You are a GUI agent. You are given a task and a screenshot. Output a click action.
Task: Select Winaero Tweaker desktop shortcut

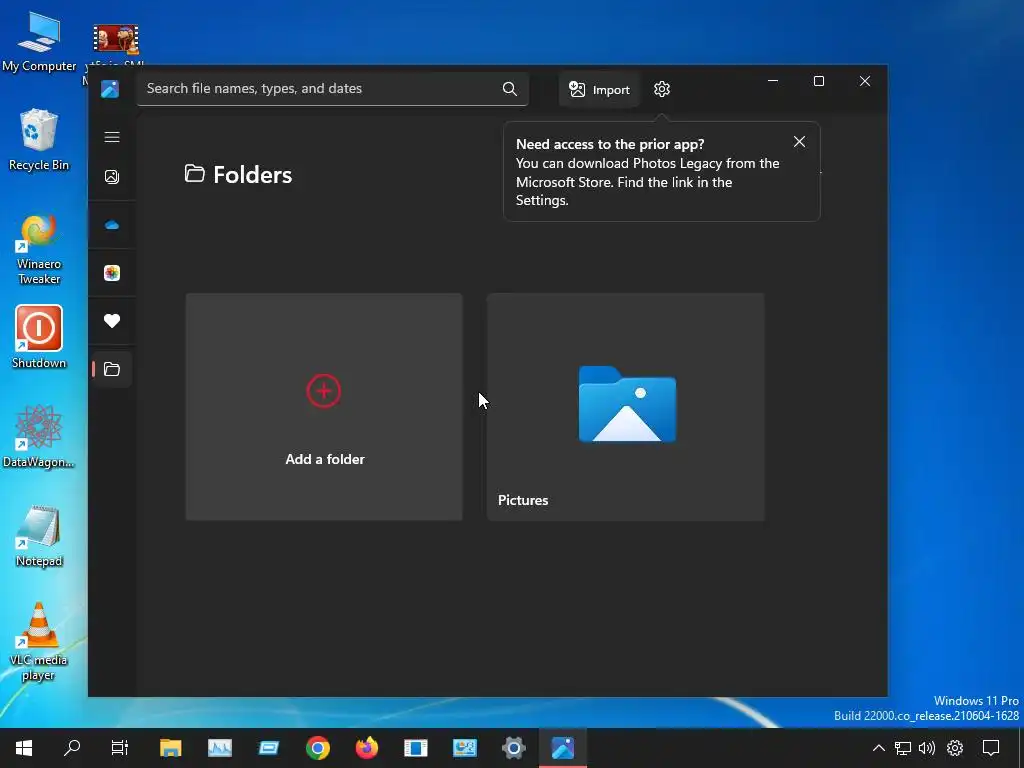click(39, 250)
